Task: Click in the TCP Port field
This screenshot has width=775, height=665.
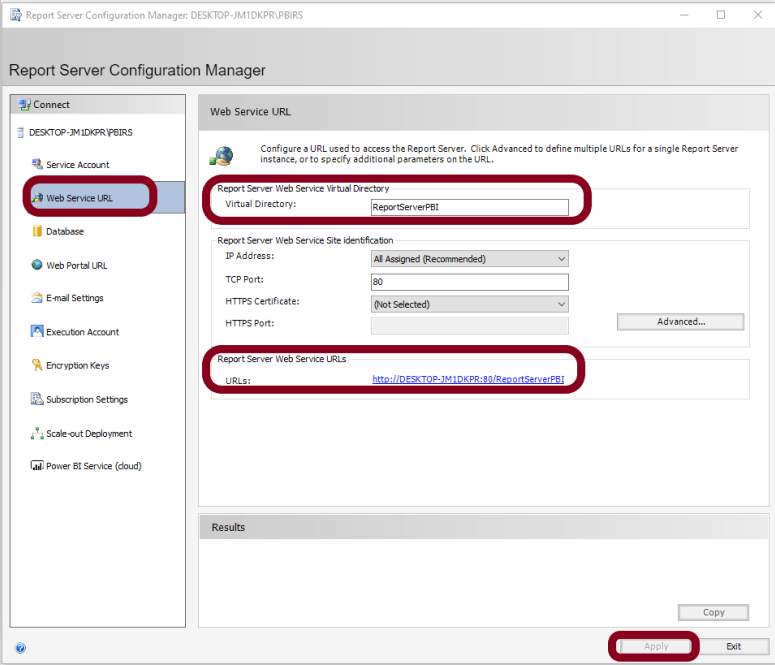Action: click(468, 282)
